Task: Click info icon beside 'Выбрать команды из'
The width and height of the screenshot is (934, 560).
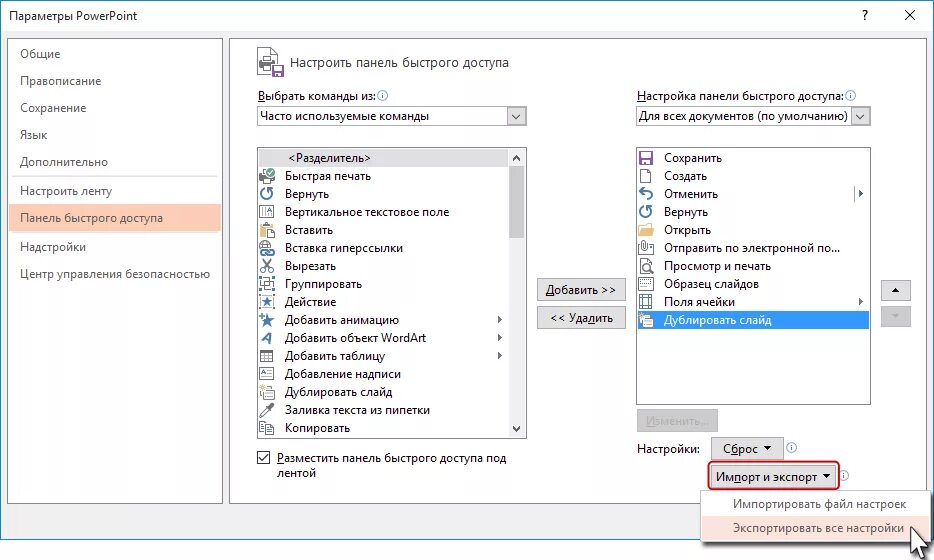Action: [x=382, y=95]
